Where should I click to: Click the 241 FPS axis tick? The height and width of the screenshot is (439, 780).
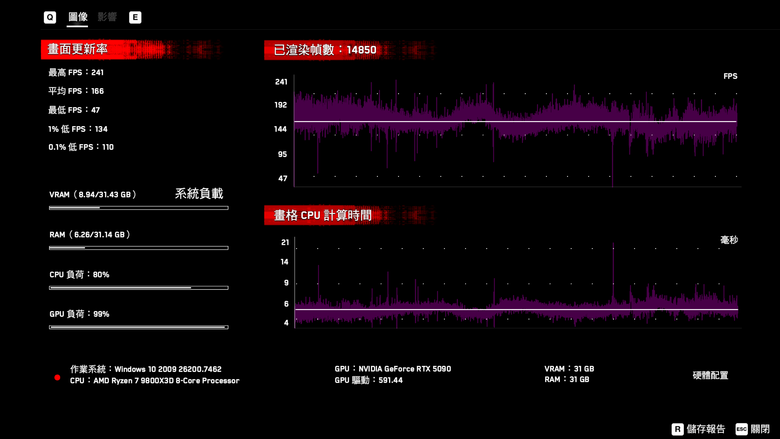(x=281, y=82)
